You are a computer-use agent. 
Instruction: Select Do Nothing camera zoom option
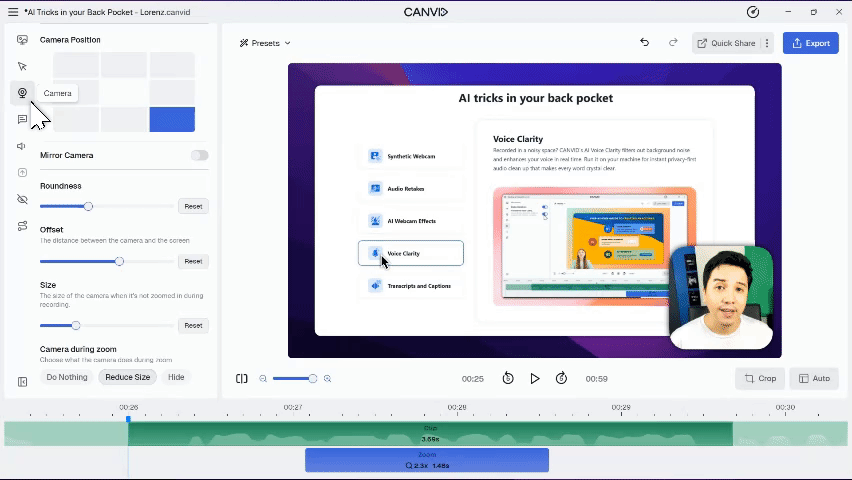point(67,377)
